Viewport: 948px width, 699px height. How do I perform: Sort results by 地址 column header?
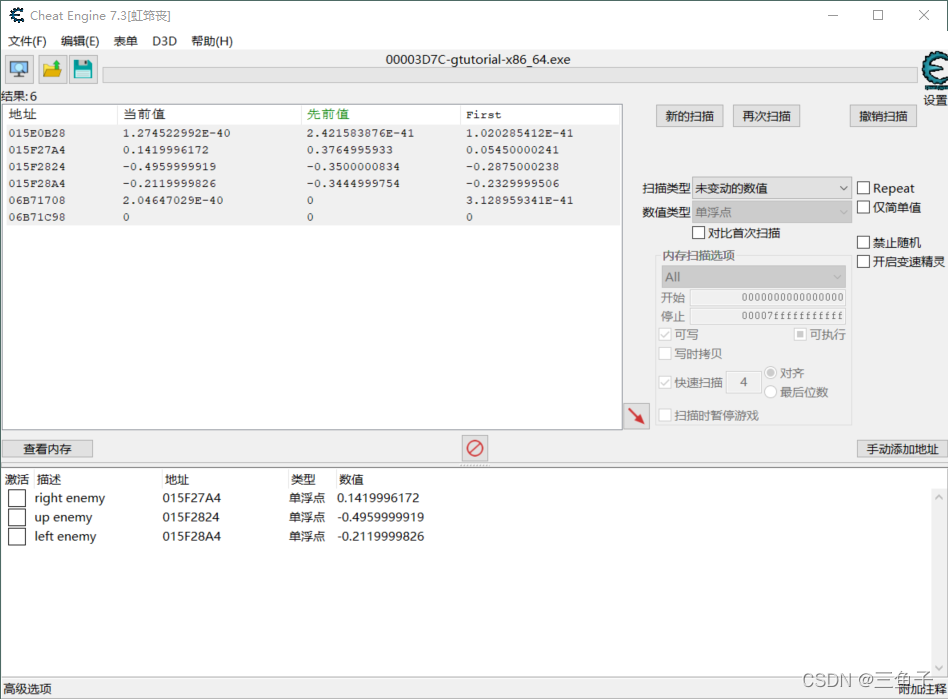point(60,114)
